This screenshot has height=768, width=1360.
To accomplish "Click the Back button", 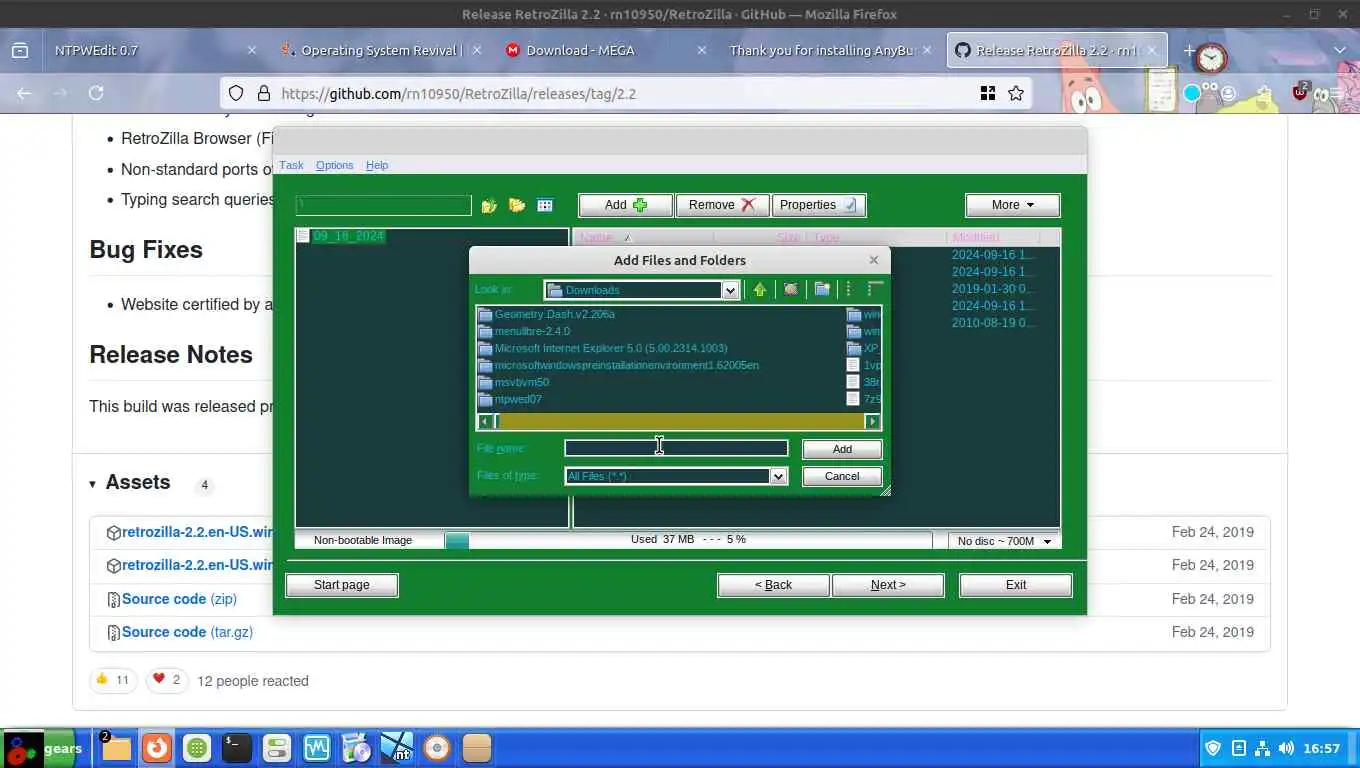I will (x=773, y=585).
